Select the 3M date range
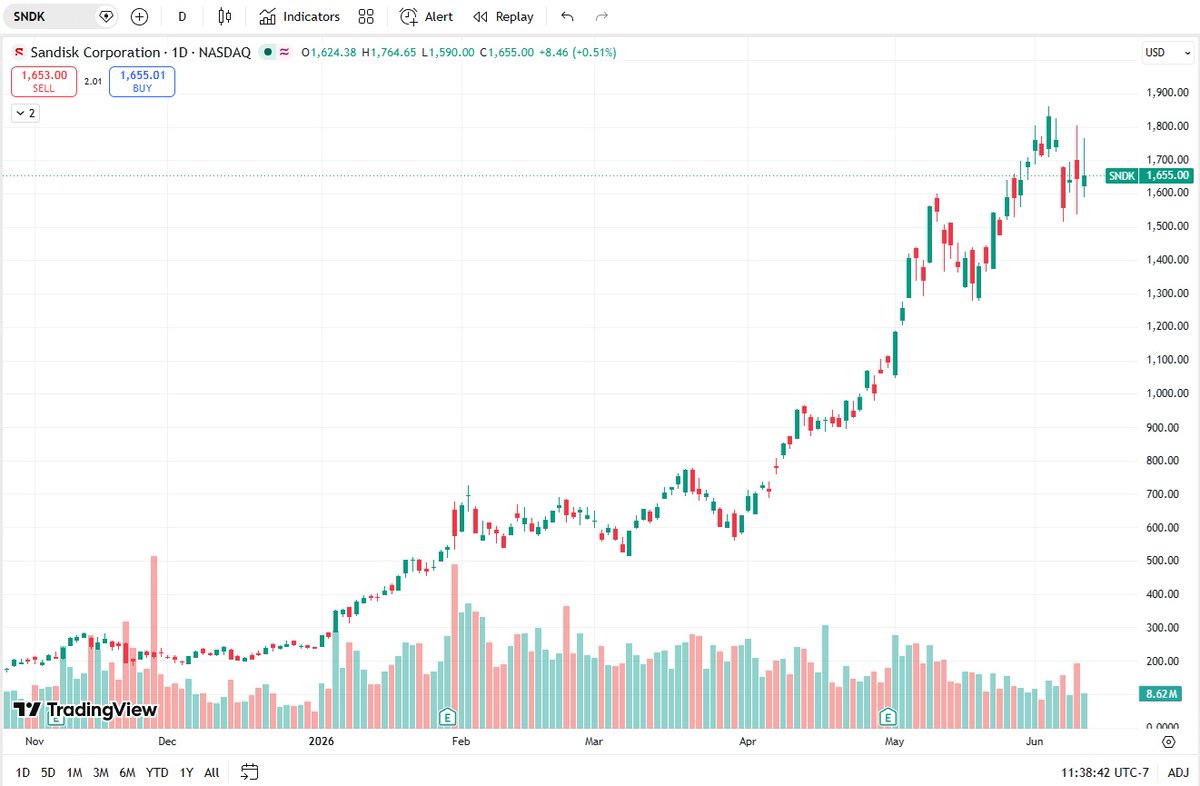1200x786 pixels. tap(101, 772)
